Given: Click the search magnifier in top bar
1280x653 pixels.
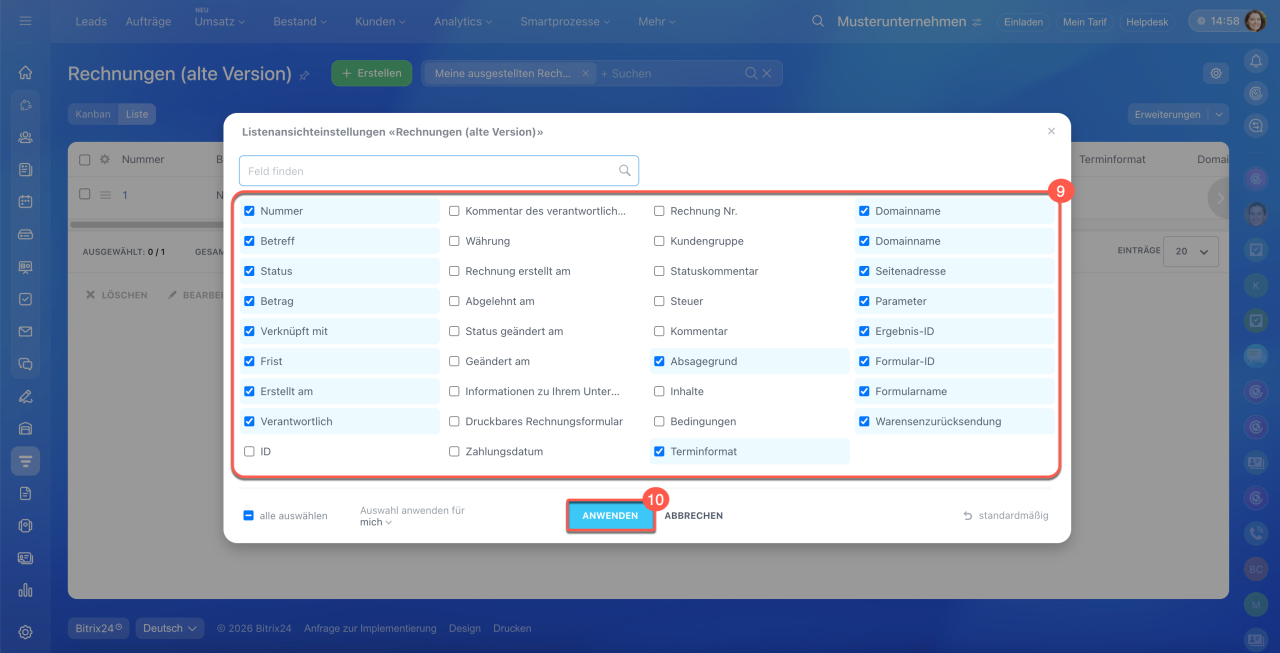Looking at the screenshot, I should (818, 21).
